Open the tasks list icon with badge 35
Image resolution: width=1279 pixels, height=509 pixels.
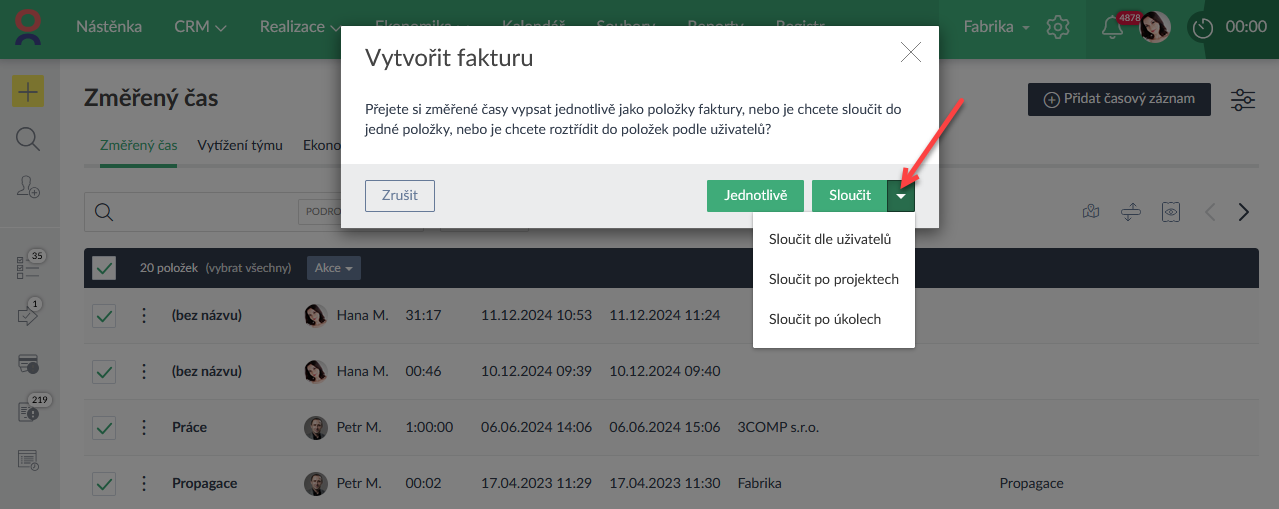28,267
